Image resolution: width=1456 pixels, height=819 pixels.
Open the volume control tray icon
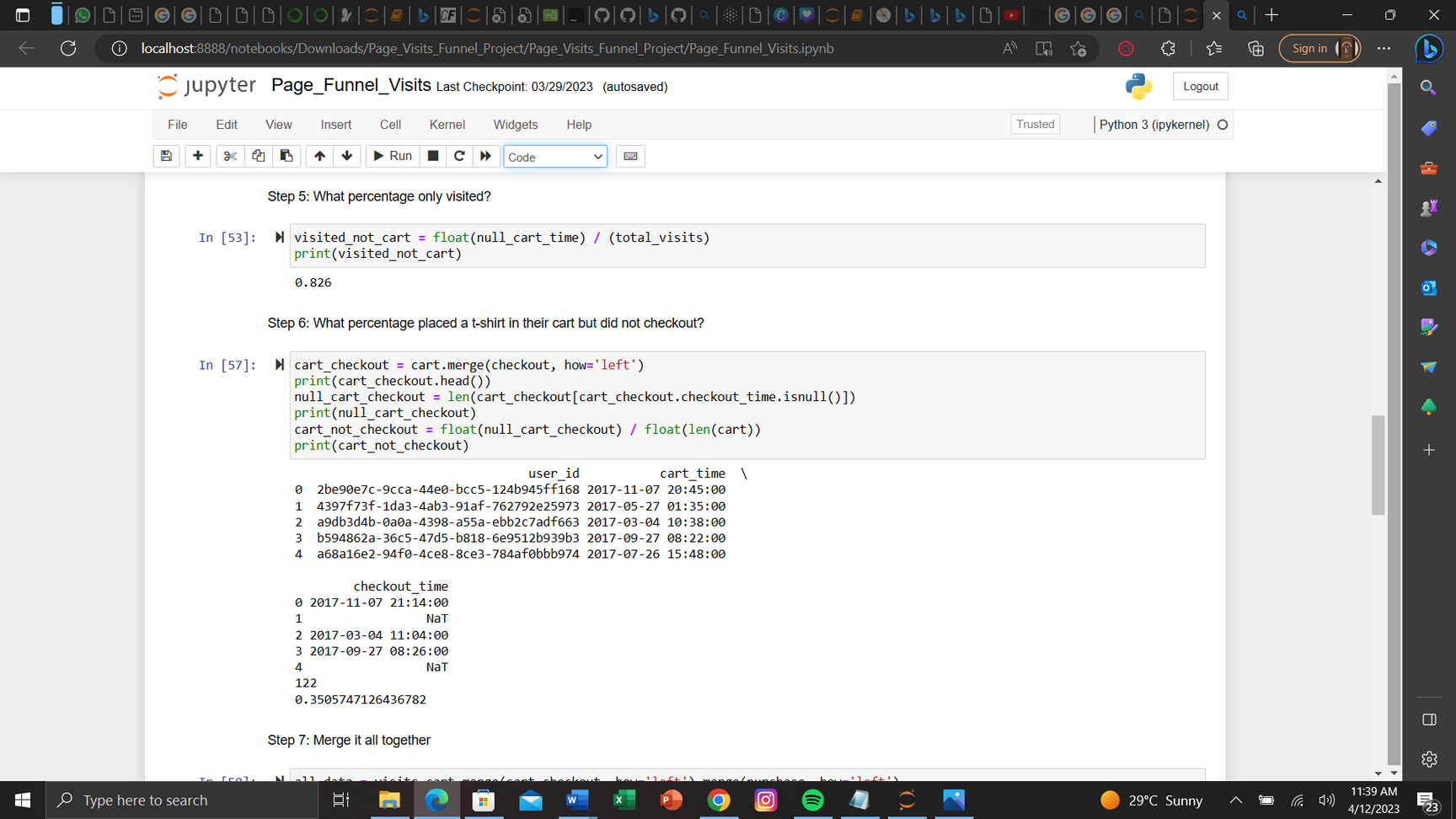point(1327,800)
